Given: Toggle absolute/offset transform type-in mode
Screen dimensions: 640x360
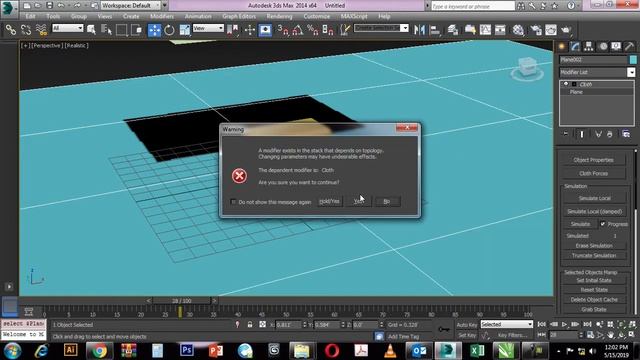Looking at the screenshot, I should (x=262, y=324).
